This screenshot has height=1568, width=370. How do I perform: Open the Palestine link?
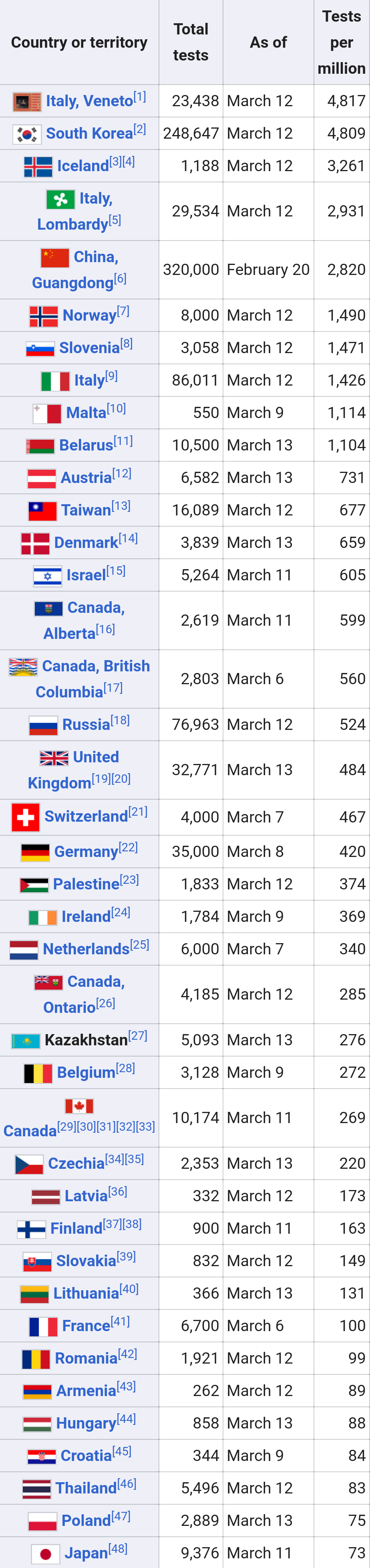tap(86, 885)
